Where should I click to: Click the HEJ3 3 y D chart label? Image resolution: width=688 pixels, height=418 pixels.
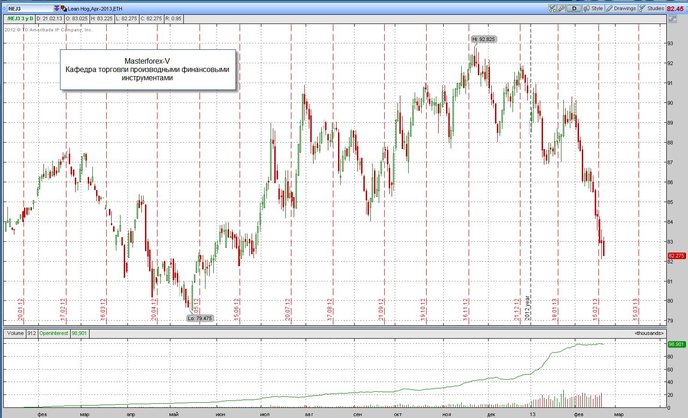[x=20, y=19]
